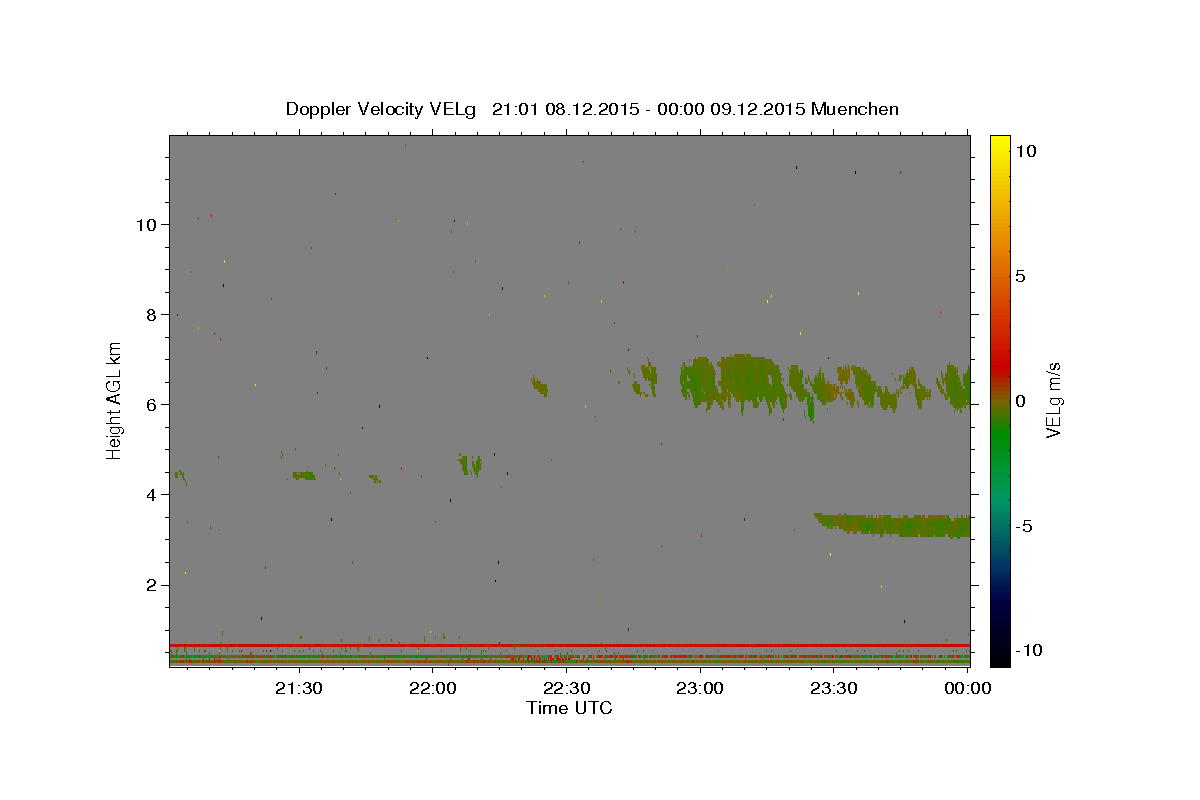Image resolution: width=1200 pixels, height=800 pixels.
Task: Click the yellow top of the colorbar
Action: coord(999,143)
